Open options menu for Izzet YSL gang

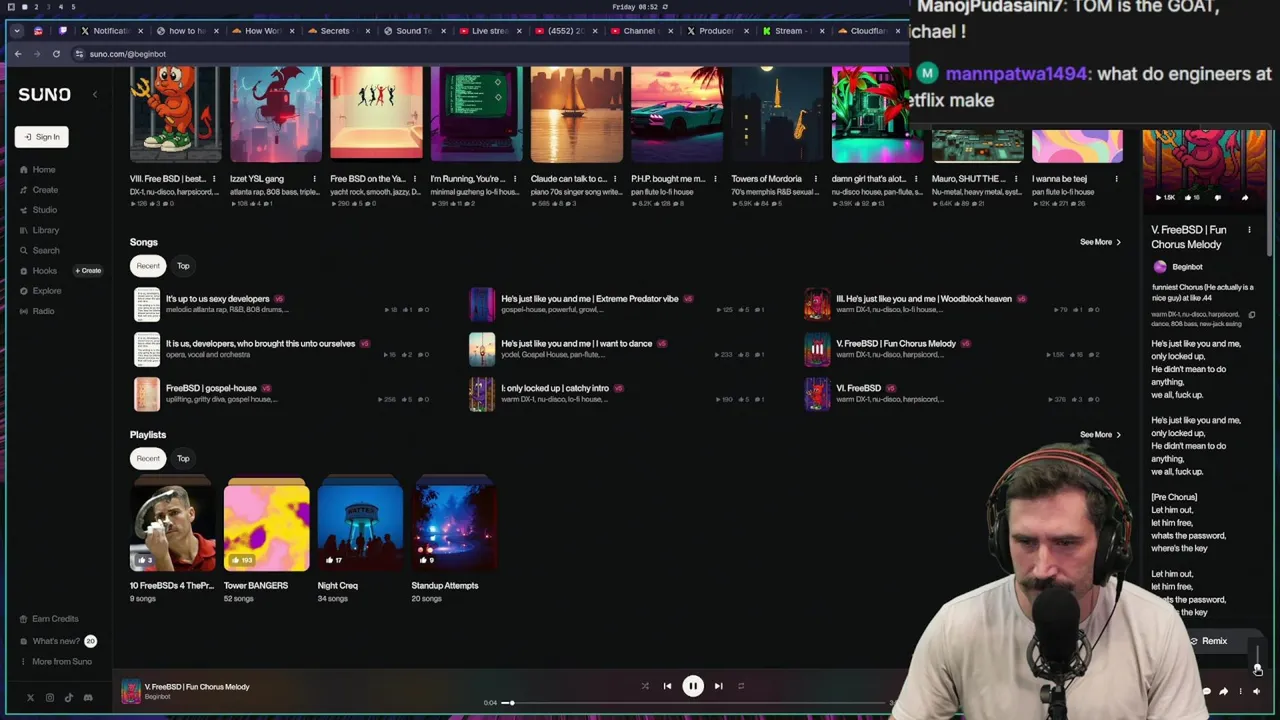click(x=314, y=179)
